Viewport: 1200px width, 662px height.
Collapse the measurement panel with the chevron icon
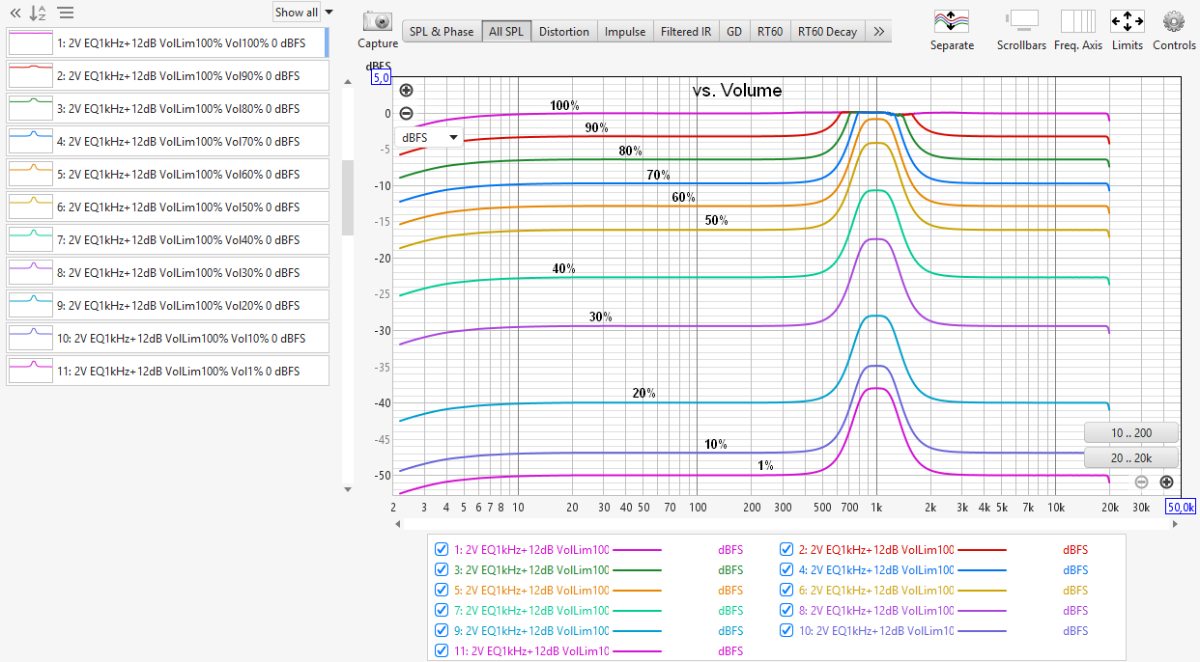pos(14,13)
